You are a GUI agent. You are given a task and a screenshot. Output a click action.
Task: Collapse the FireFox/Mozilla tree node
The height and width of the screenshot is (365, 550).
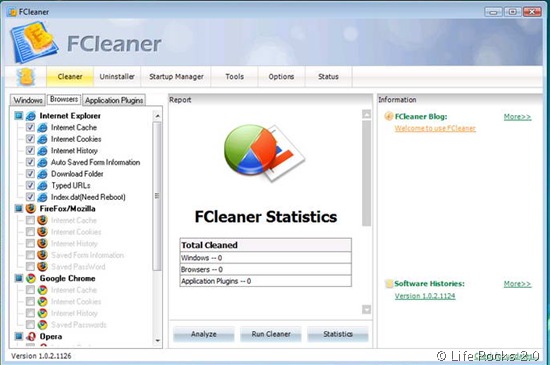click(x=19, y=209)
